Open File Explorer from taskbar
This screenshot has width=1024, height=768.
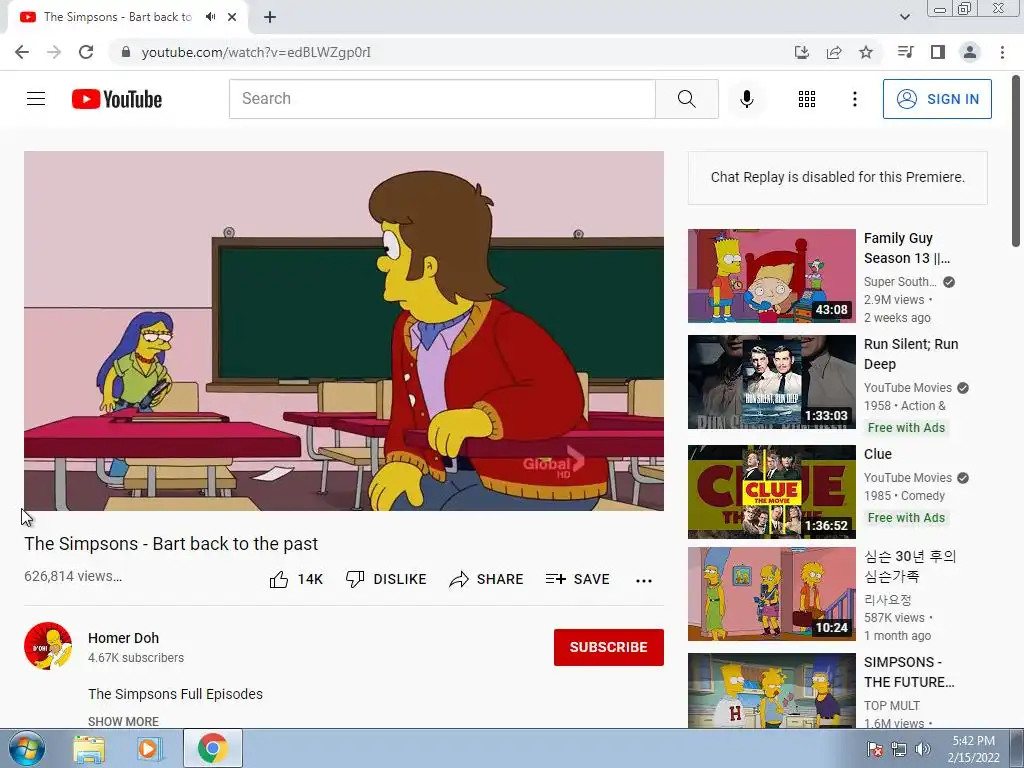click(x=89, y=748)
